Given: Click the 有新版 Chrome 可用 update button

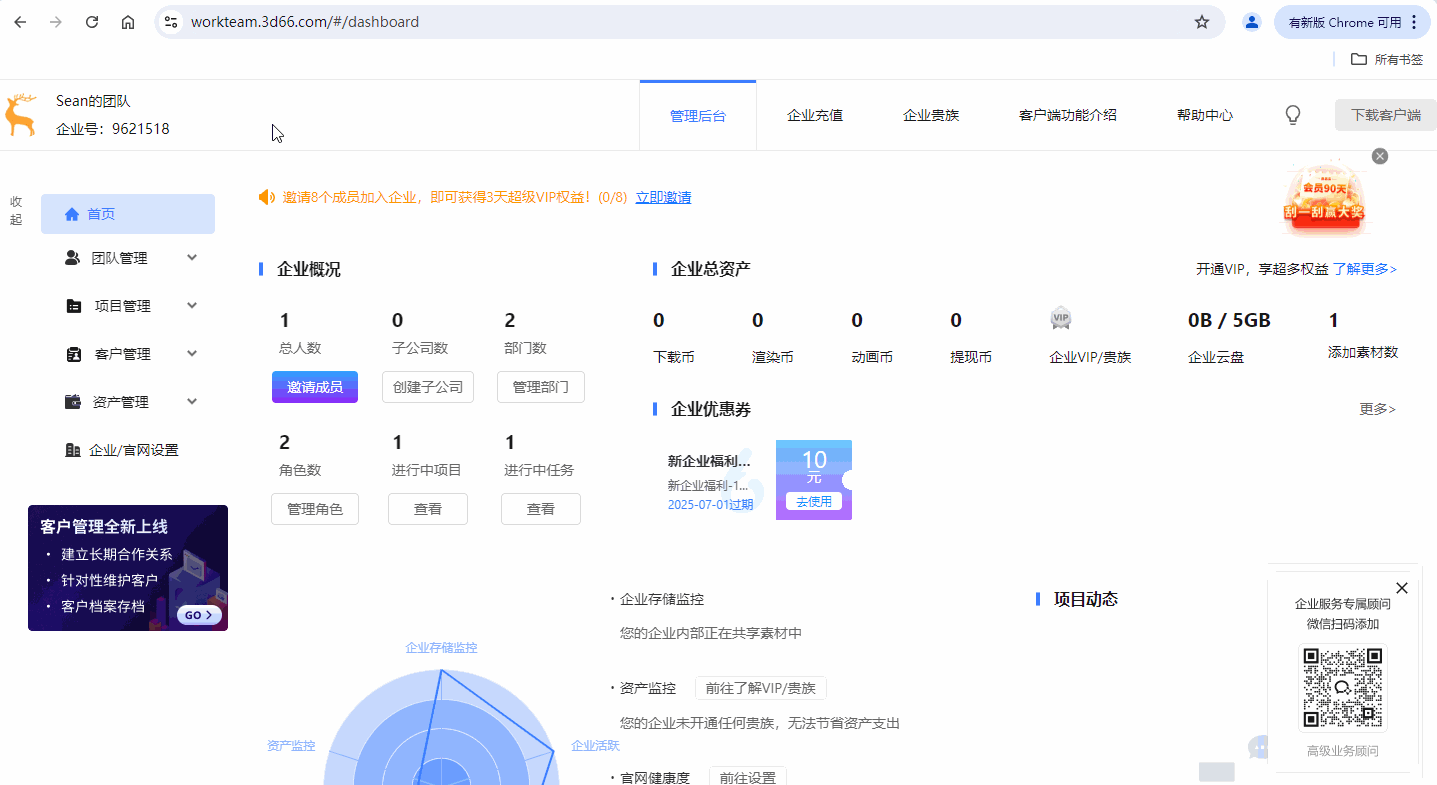Looking at the screenshot, I should pos(1353,22).
